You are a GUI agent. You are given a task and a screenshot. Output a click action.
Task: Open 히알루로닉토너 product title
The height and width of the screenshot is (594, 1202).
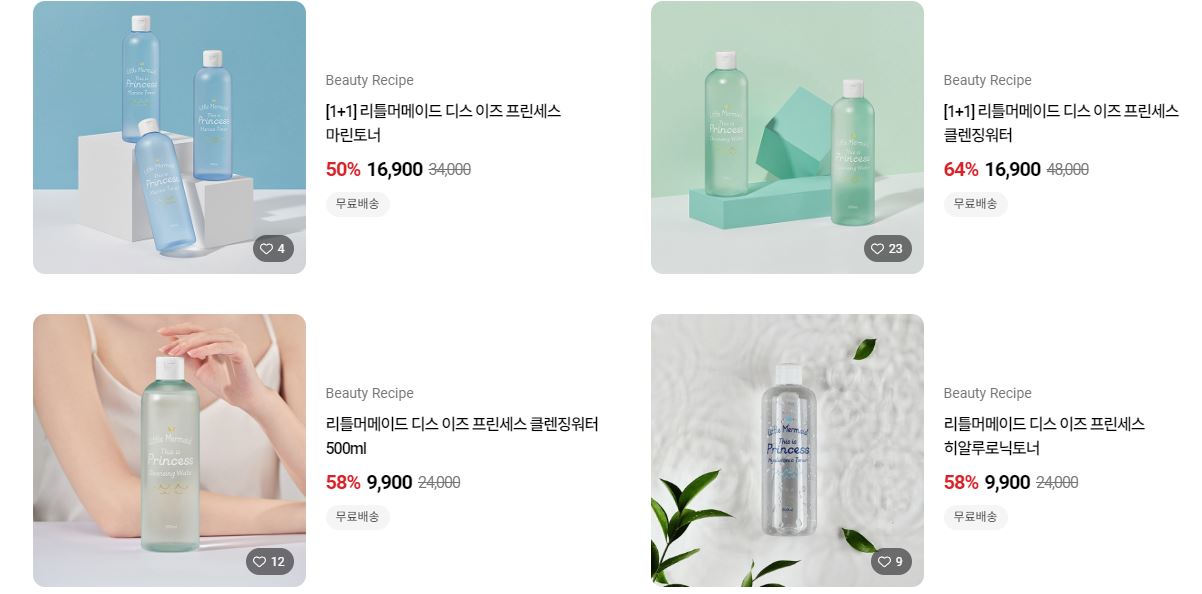(x=1044, y=436)
